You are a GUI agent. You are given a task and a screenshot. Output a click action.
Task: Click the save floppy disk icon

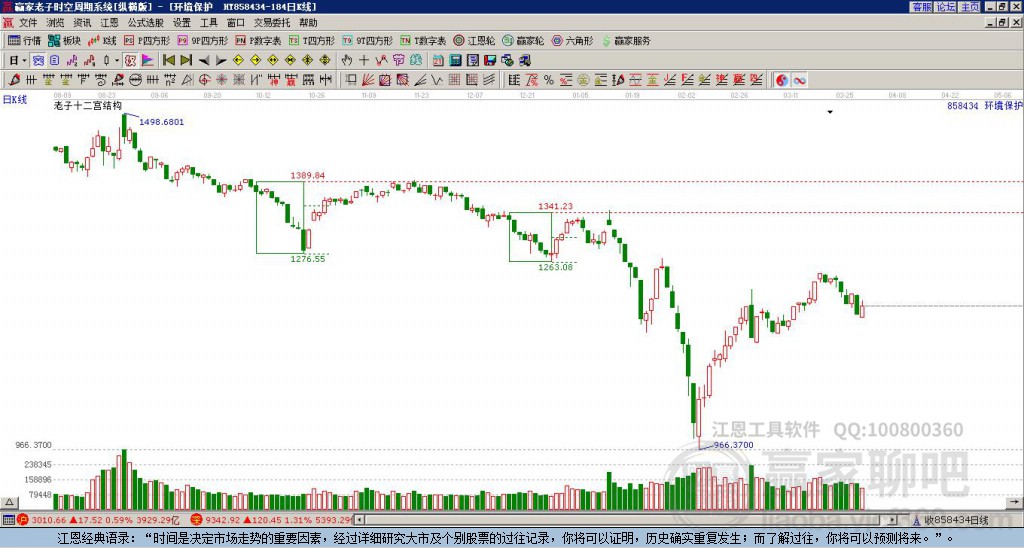490,60
